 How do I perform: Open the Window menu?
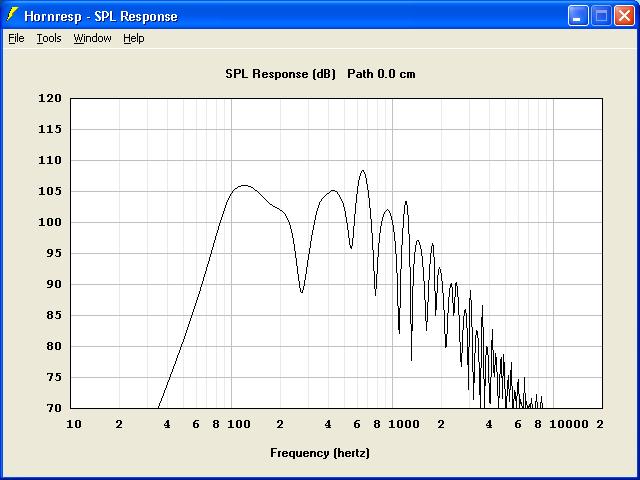click(x=92, y=38)
